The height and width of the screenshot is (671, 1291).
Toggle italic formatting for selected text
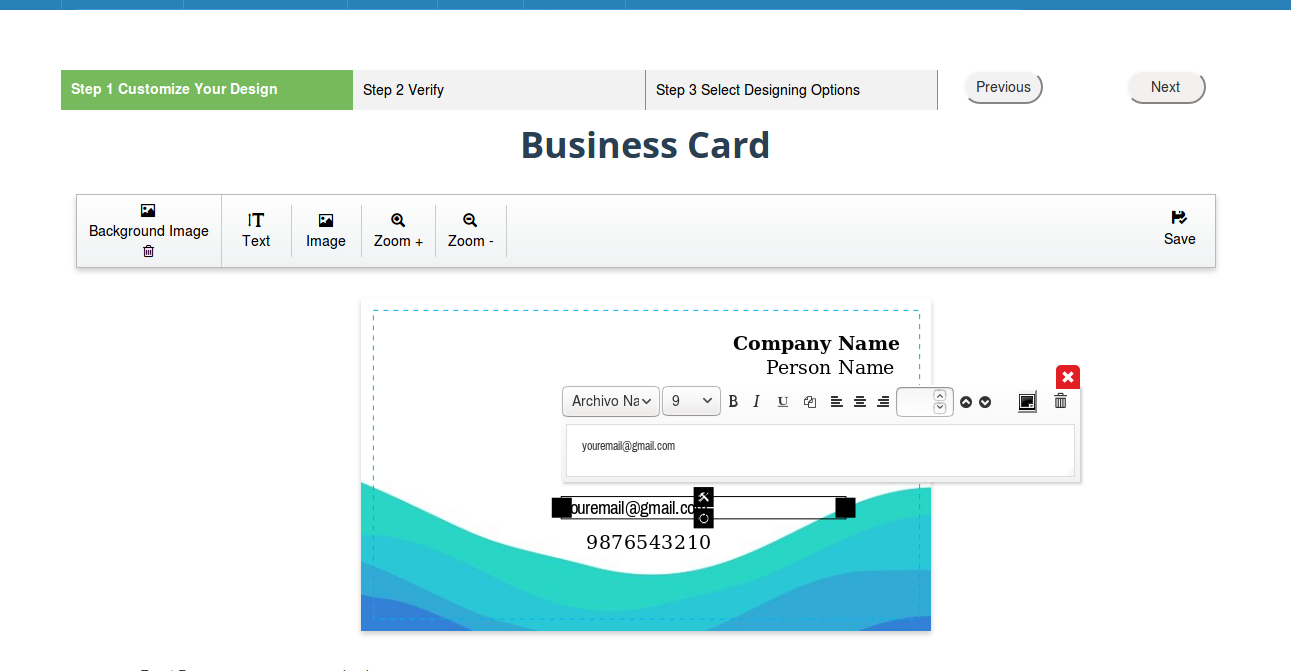757,401
